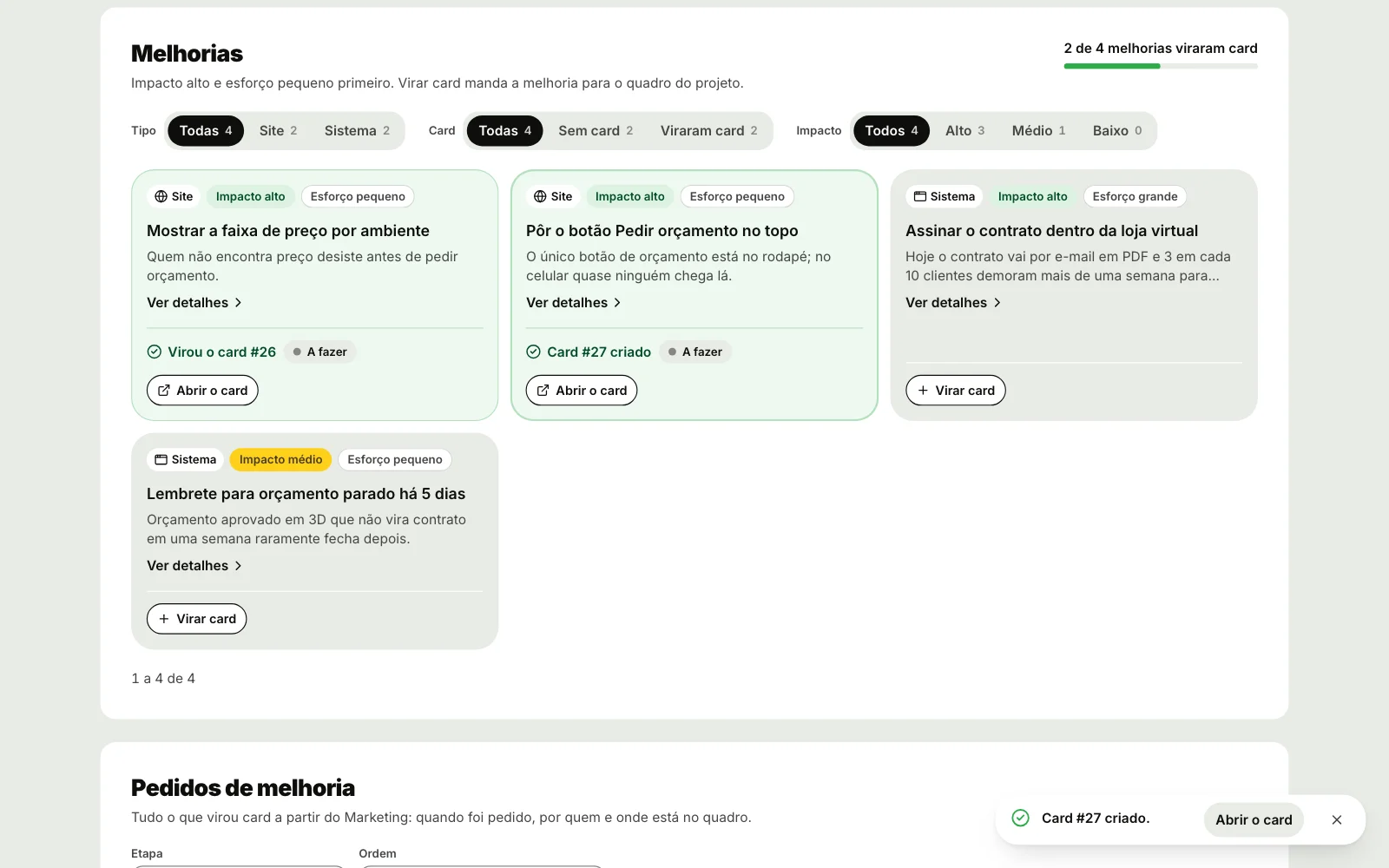The image size is (1389, 868).
Task: Click the check icon beside Card #27 criado on the card
Action: 534,352
